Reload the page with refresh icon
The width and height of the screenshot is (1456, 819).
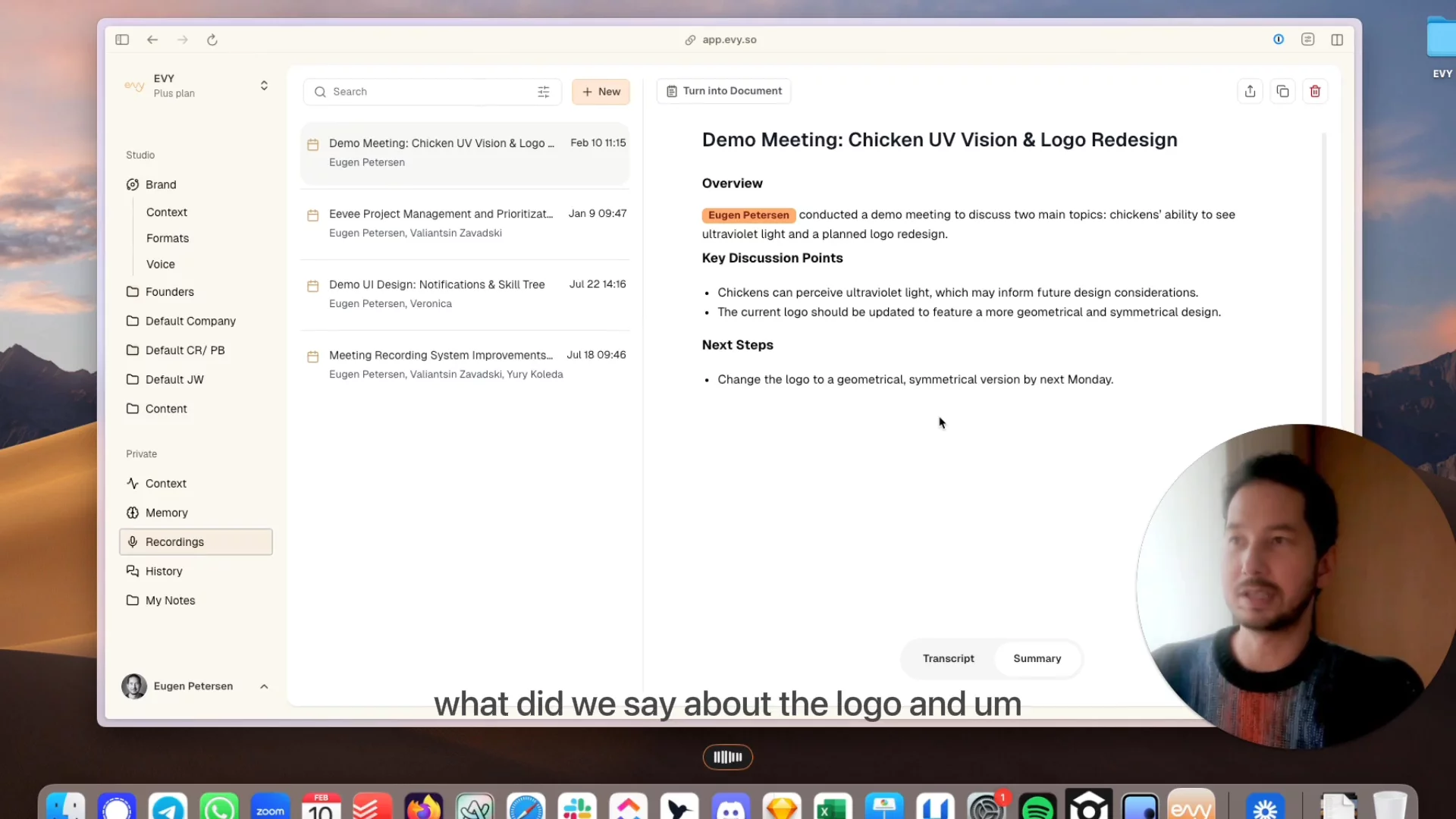point(212,39)
